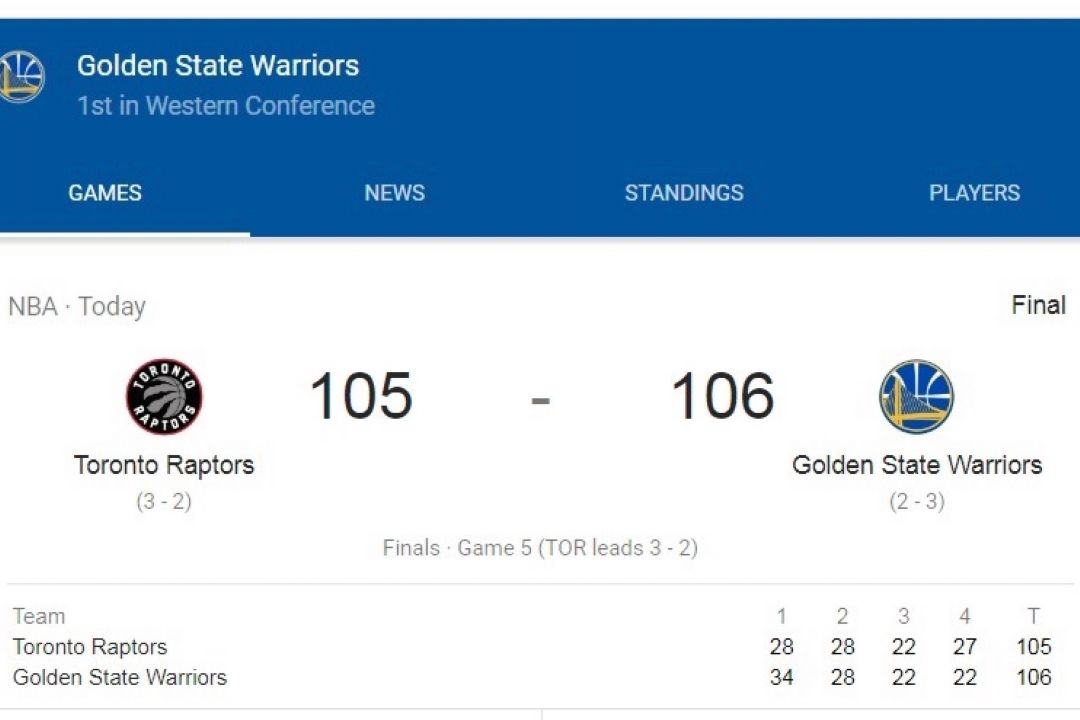The image size is (1080, 720).
Task: Click the Warriors logo in blue header
Action: click(x=21, y=76)
